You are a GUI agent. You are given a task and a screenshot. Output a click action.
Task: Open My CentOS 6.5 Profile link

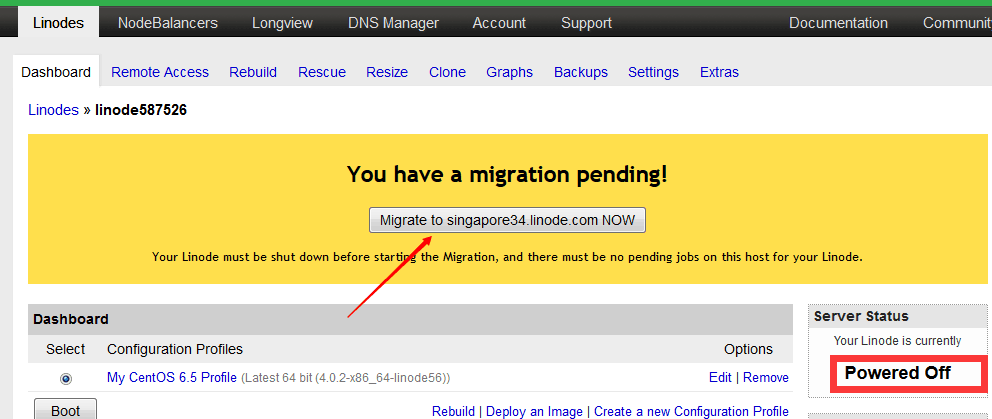(171, 378)
